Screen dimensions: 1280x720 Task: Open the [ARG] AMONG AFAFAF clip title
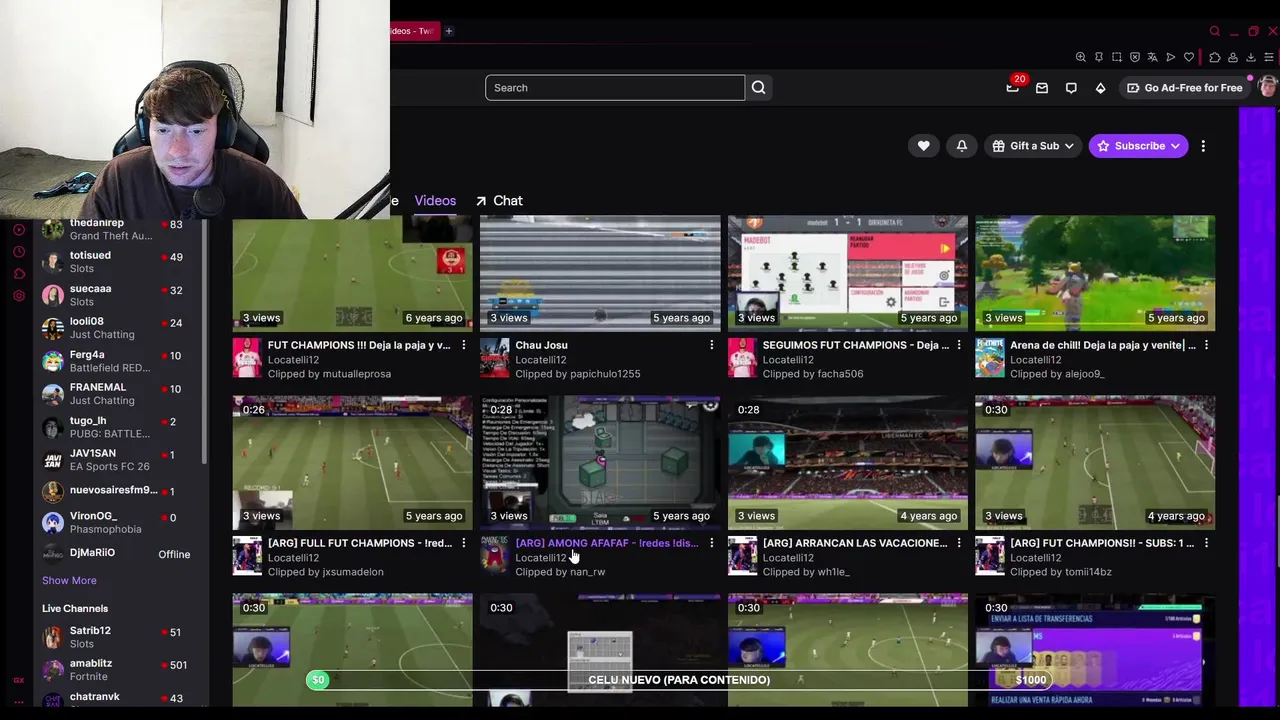(606, 543)
